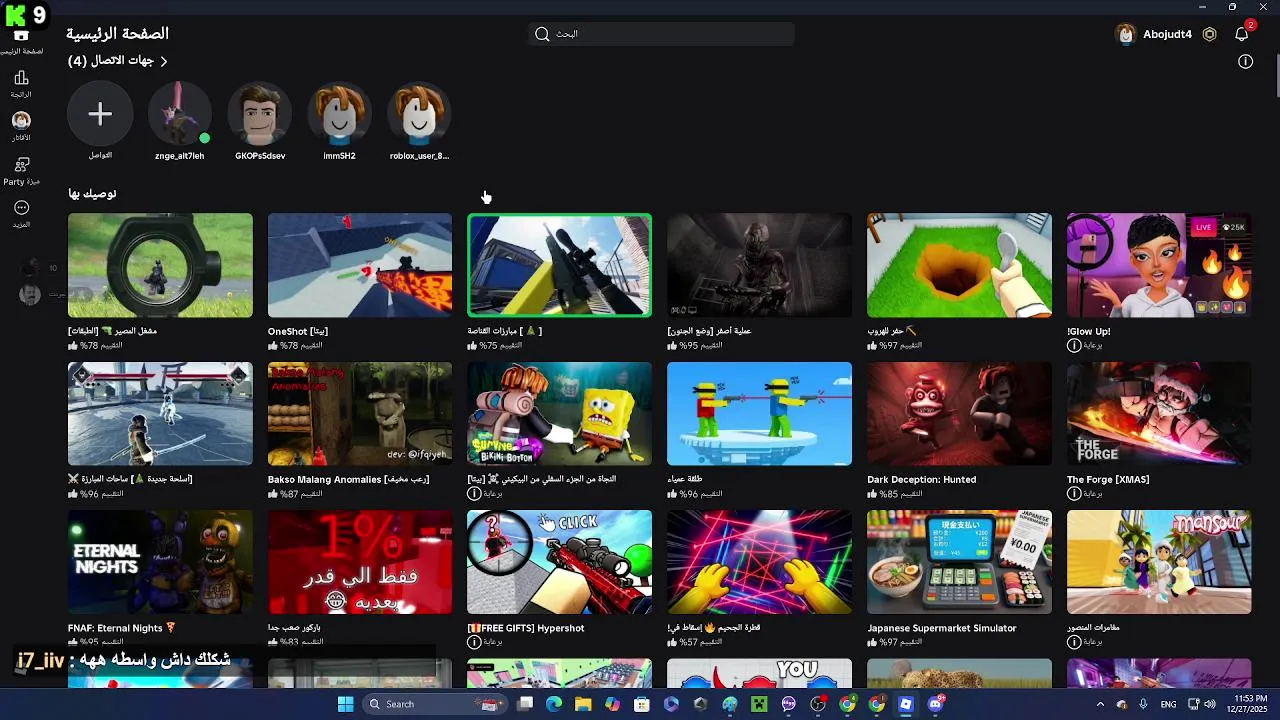Viewport: 1280px width, 720px height.
Task: Add a new connection with plus button
Action: point(100,114)
